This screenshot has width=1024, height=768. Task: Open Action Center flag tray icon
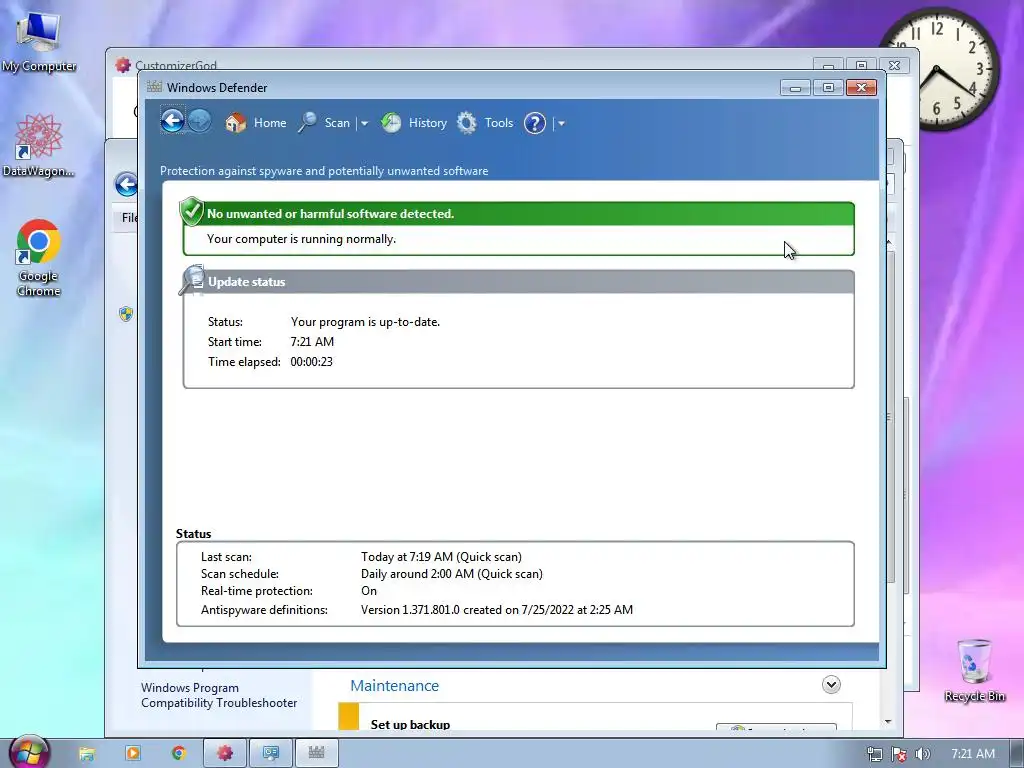[899, 754]
